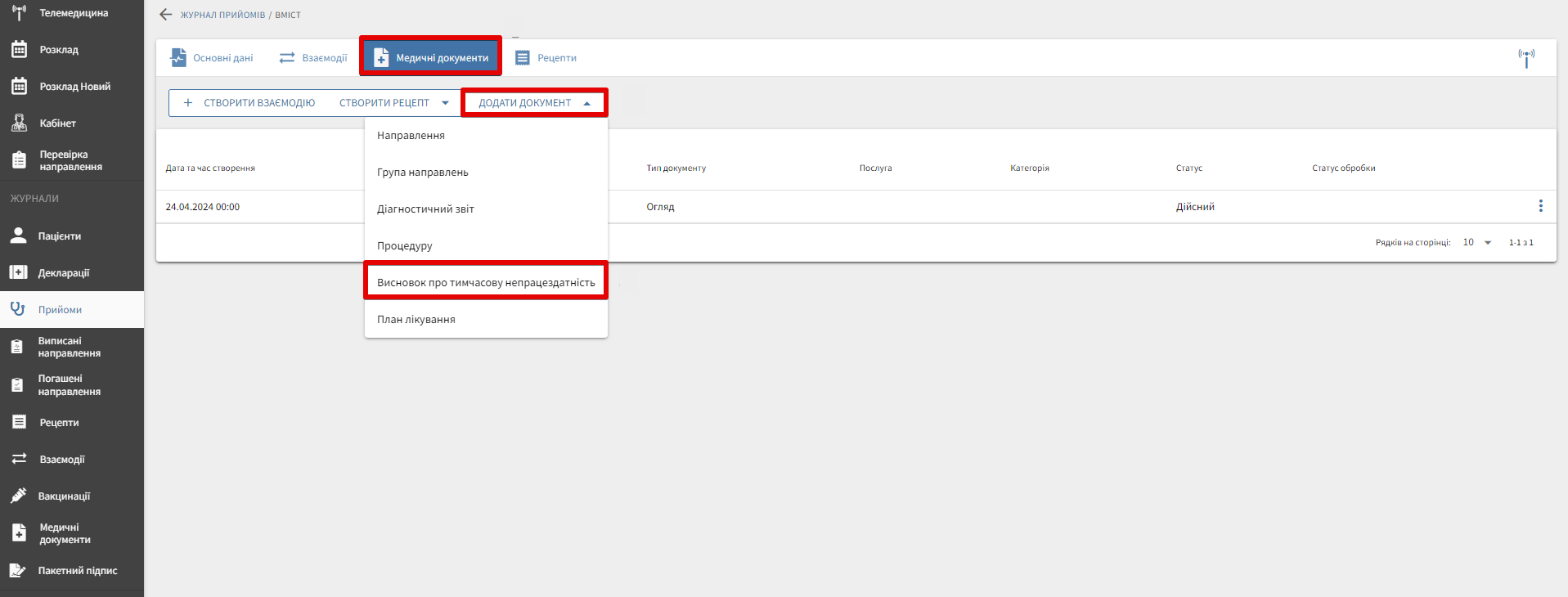Image resolution: width=1568 pixels, height=597 pixels.
Task: Switch to the Основні дані tab
Action: coord(212,58)
